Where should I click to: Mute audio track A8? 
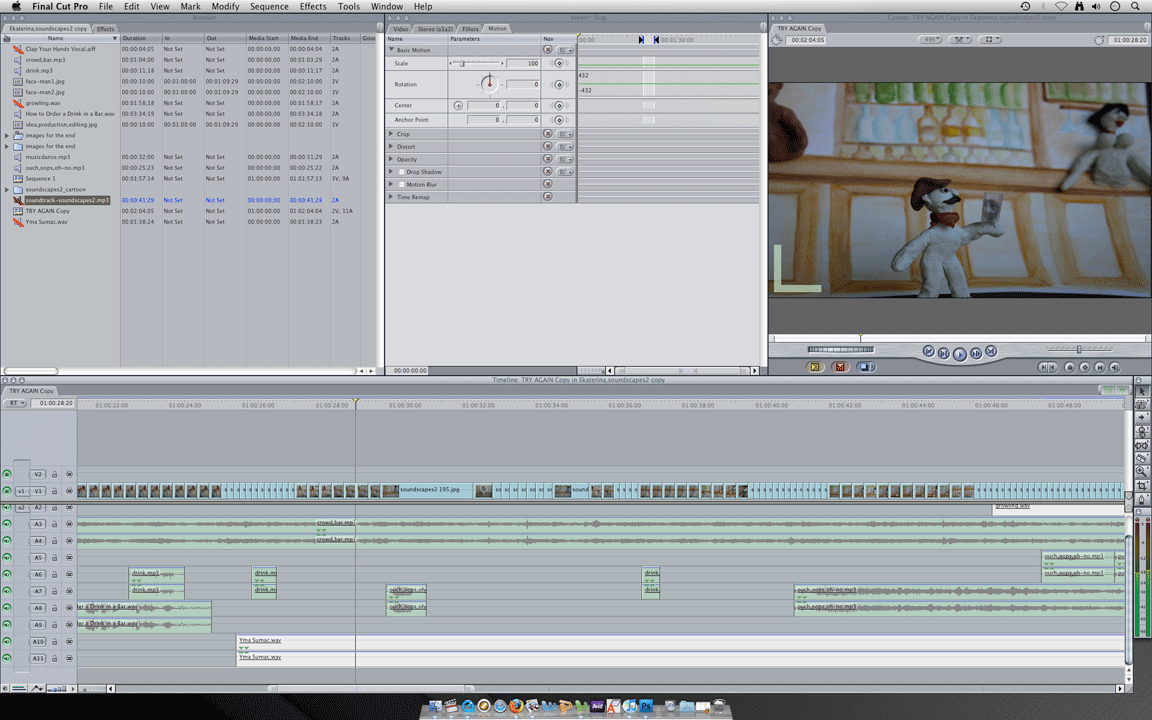7,608
